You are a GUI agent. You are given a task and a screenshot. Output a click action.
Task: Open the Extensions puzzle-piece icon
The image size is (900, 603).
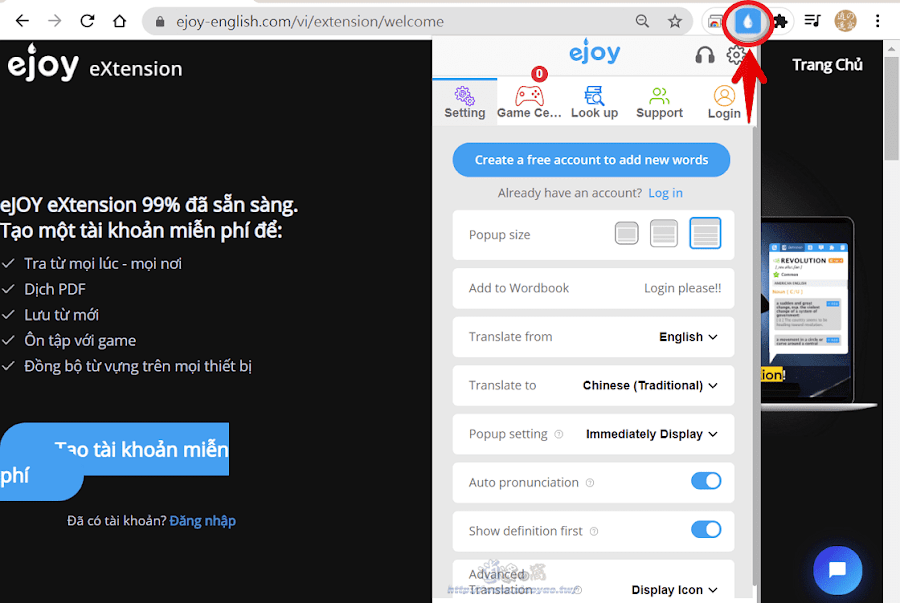pyautogui.click(x=780, y=21)
